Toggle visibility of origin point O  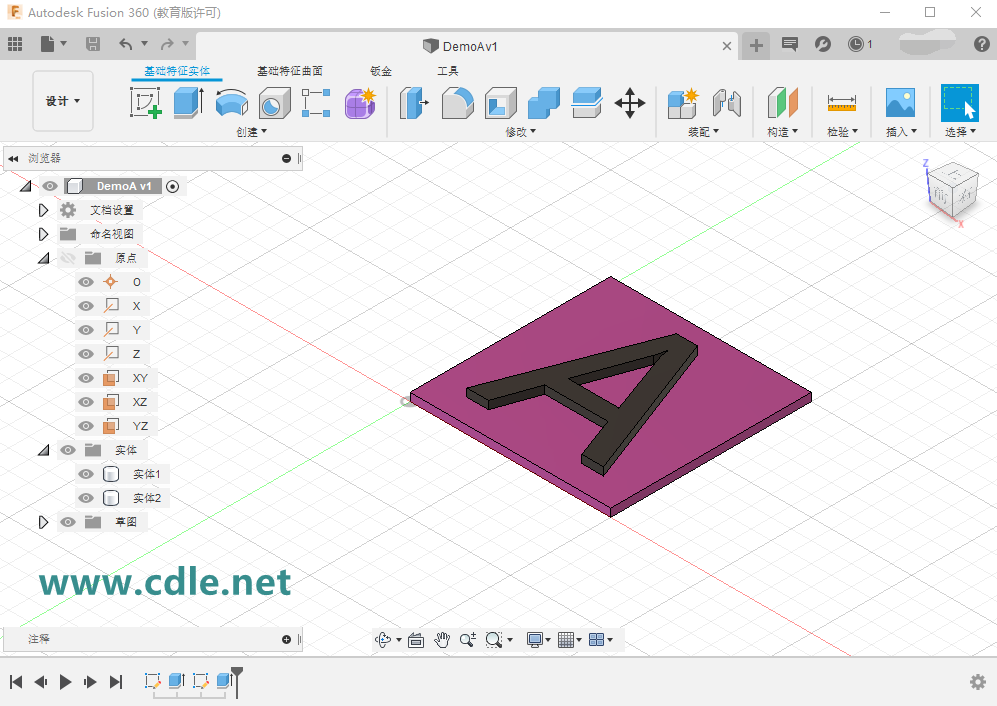[x=86, y=282]
